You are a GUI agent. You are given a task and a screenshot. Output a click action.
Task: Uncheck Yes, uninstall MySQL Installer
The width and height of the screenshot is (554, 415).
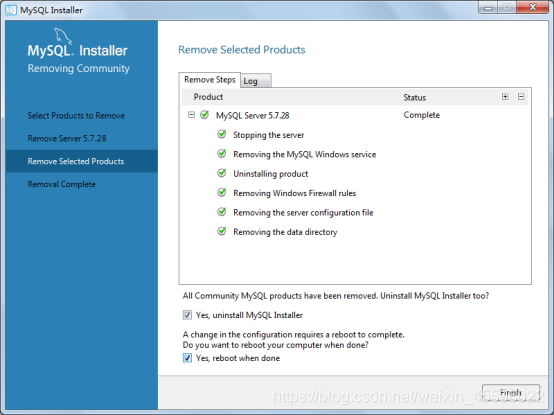click(187, 315)
